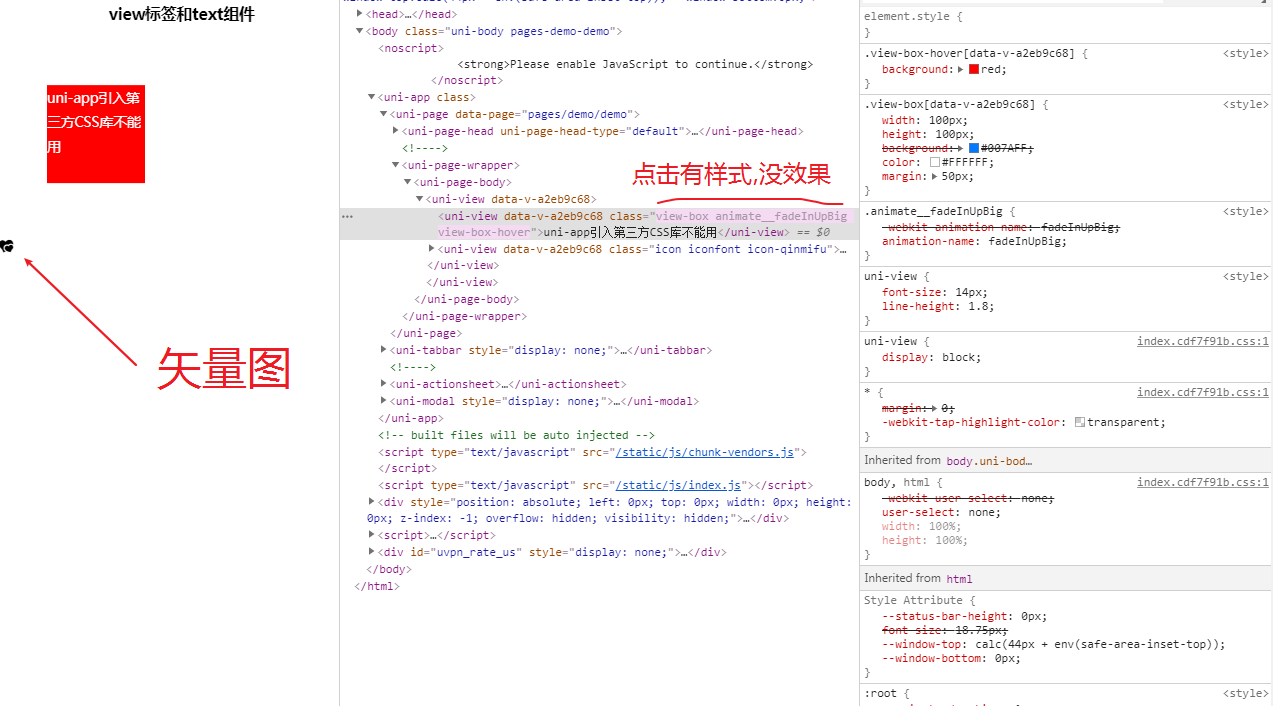Open the white #FFFFFF color swatch
1273x706 pixels.
click(935, 162)
